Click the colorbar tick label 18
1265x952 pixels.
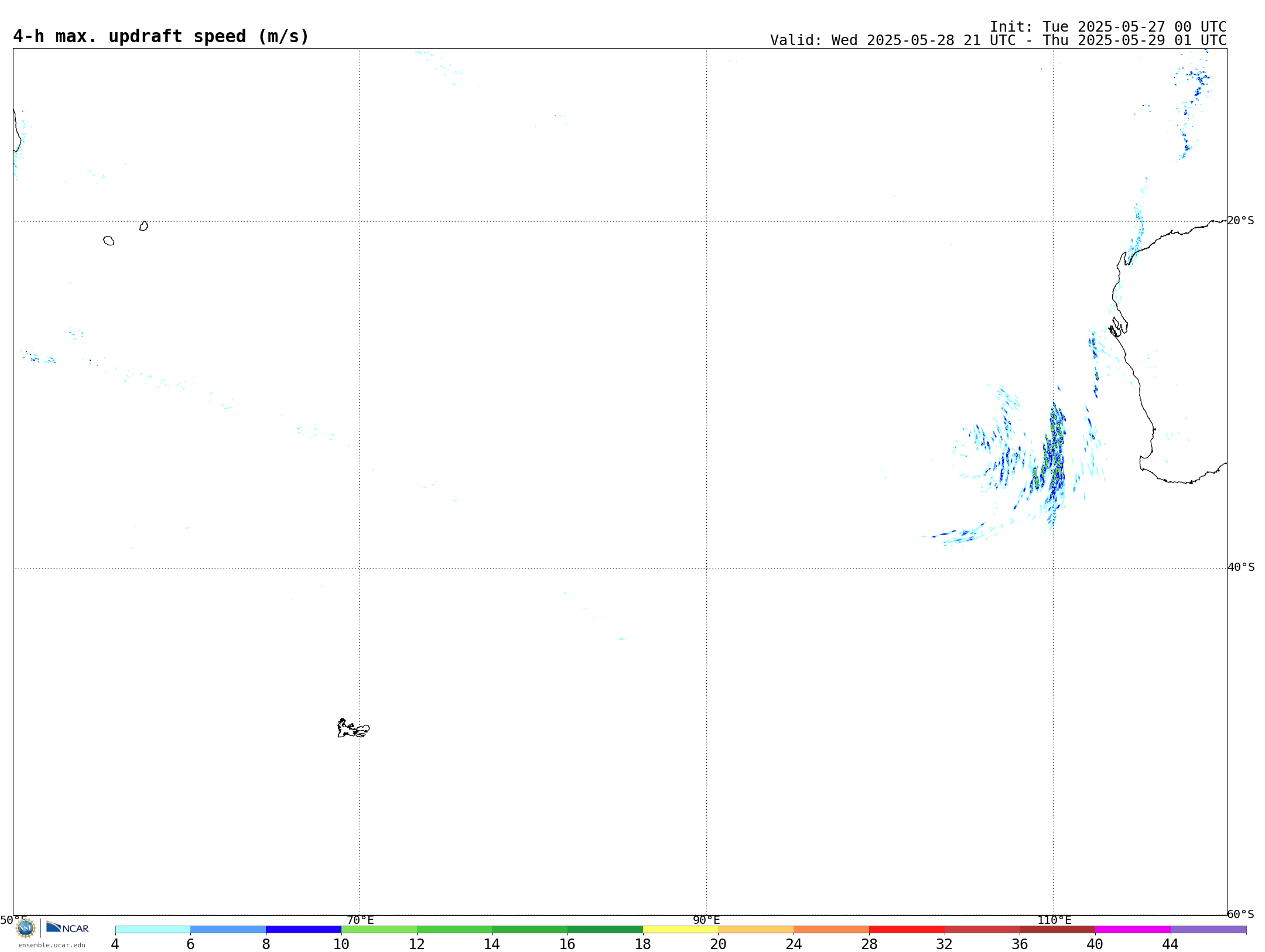(643, 944)
